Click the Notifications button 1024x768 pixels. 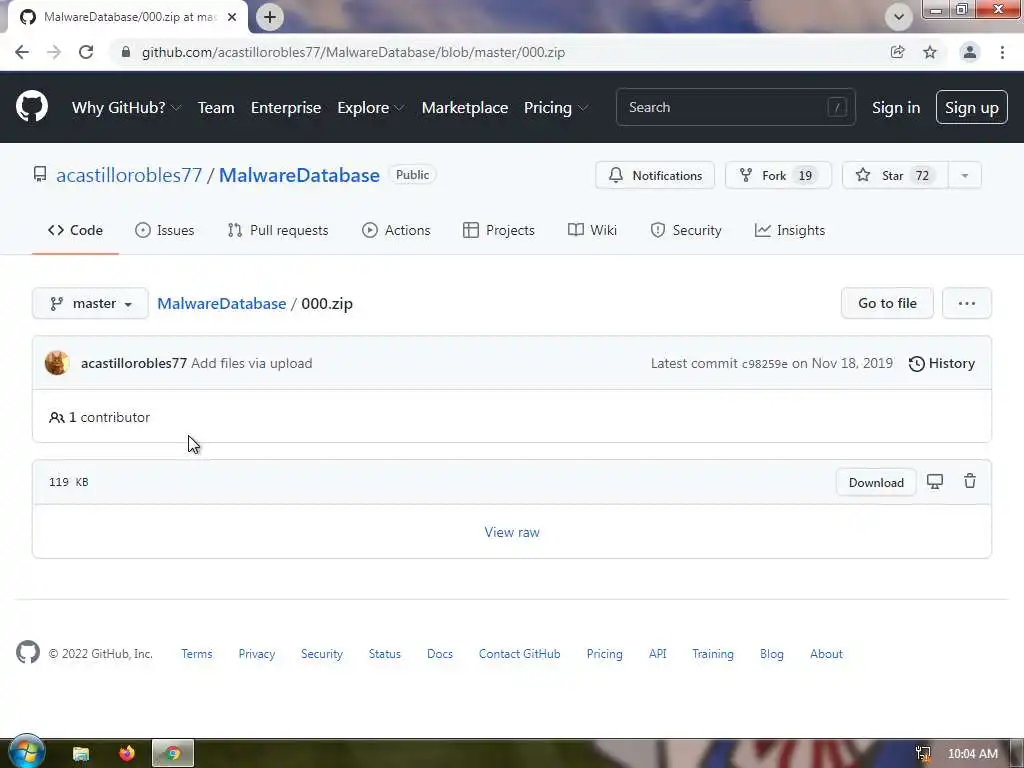[x=655, y=175]
